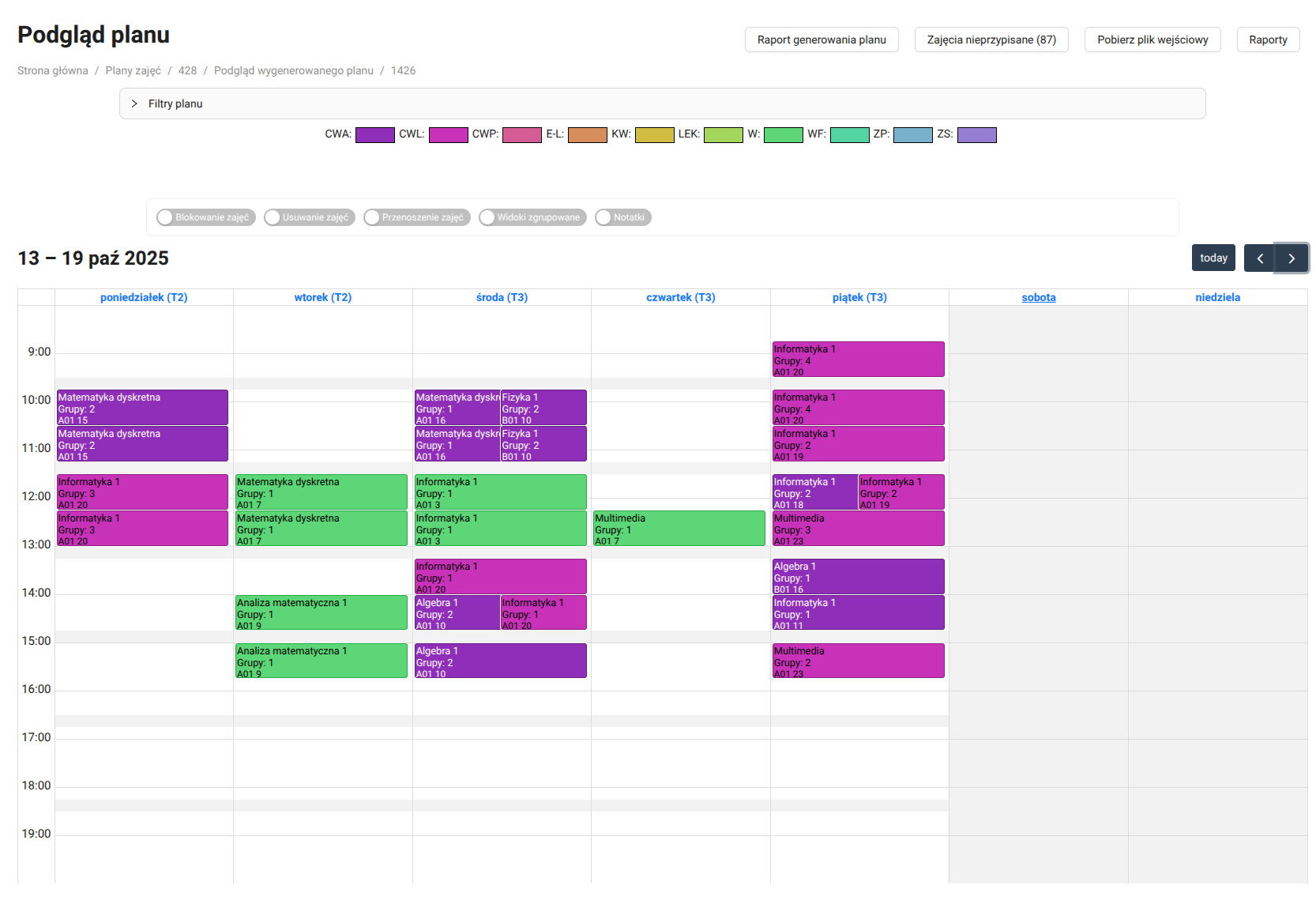Screen dimensions: 1316x904
Task: Toggle Usuwanie zajęć switch
Action: coord(309,217)
